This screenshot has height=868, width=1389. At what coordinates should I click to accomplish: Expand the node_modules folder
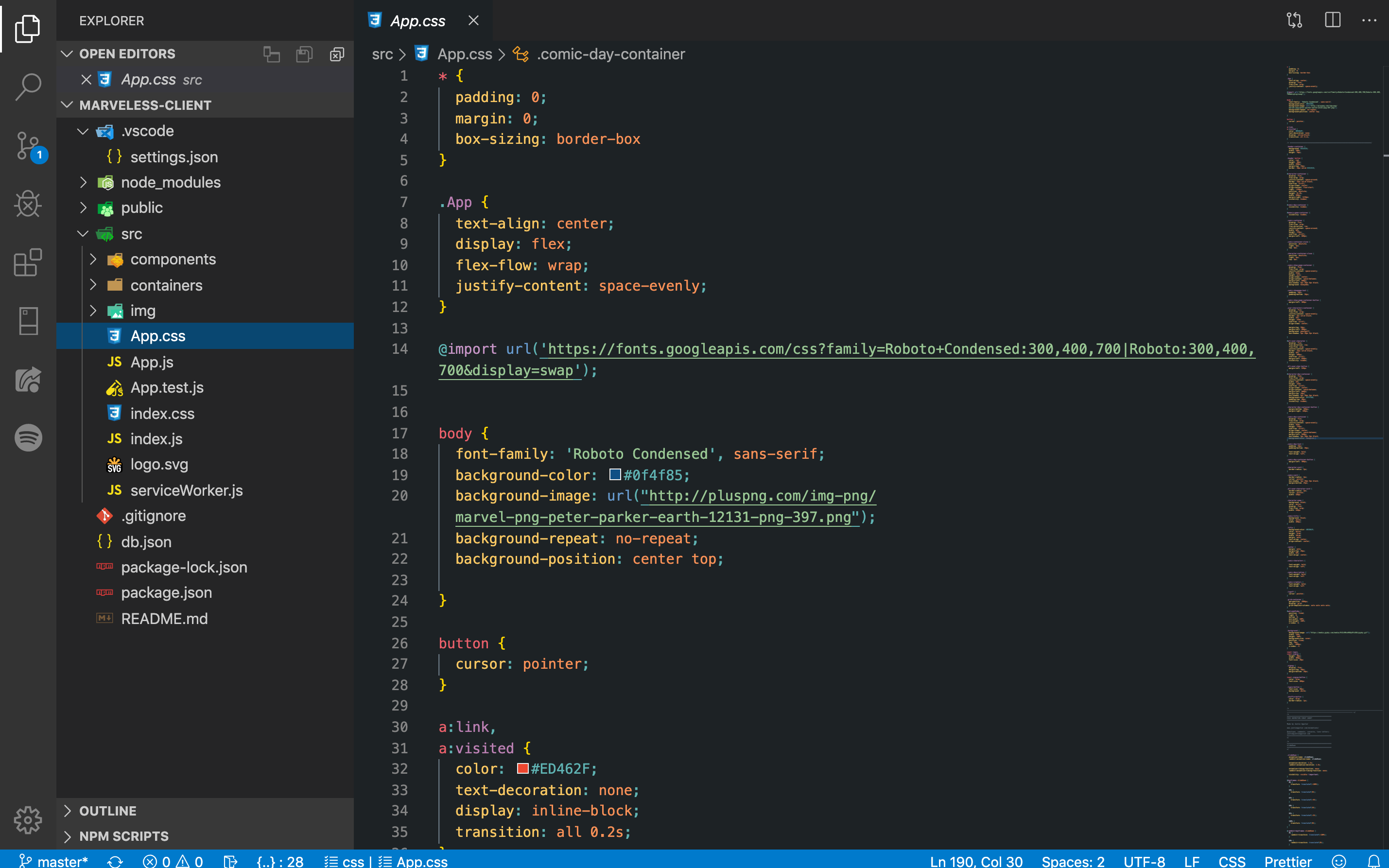tap(83, 183)
